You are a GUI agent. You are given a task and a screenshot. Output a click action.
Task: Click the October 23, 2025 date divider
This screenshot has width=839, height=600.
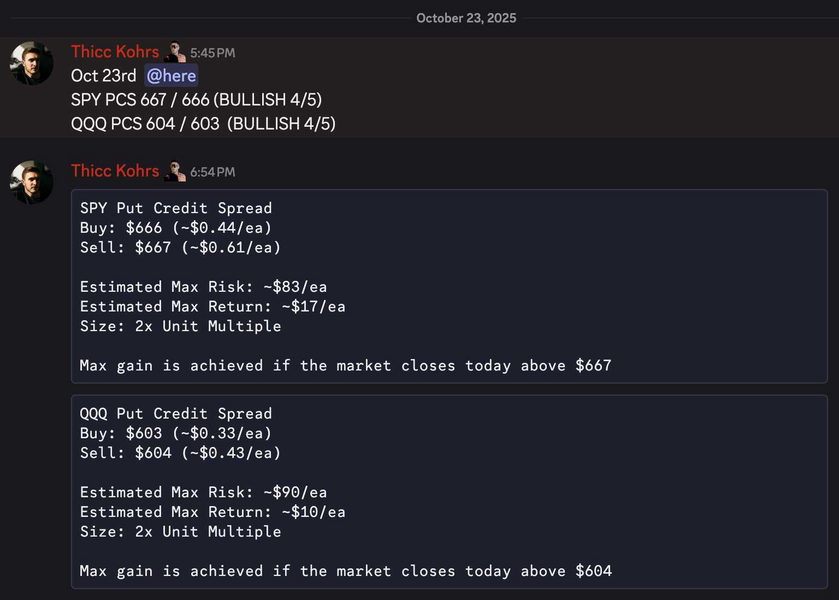pos(466,18)
